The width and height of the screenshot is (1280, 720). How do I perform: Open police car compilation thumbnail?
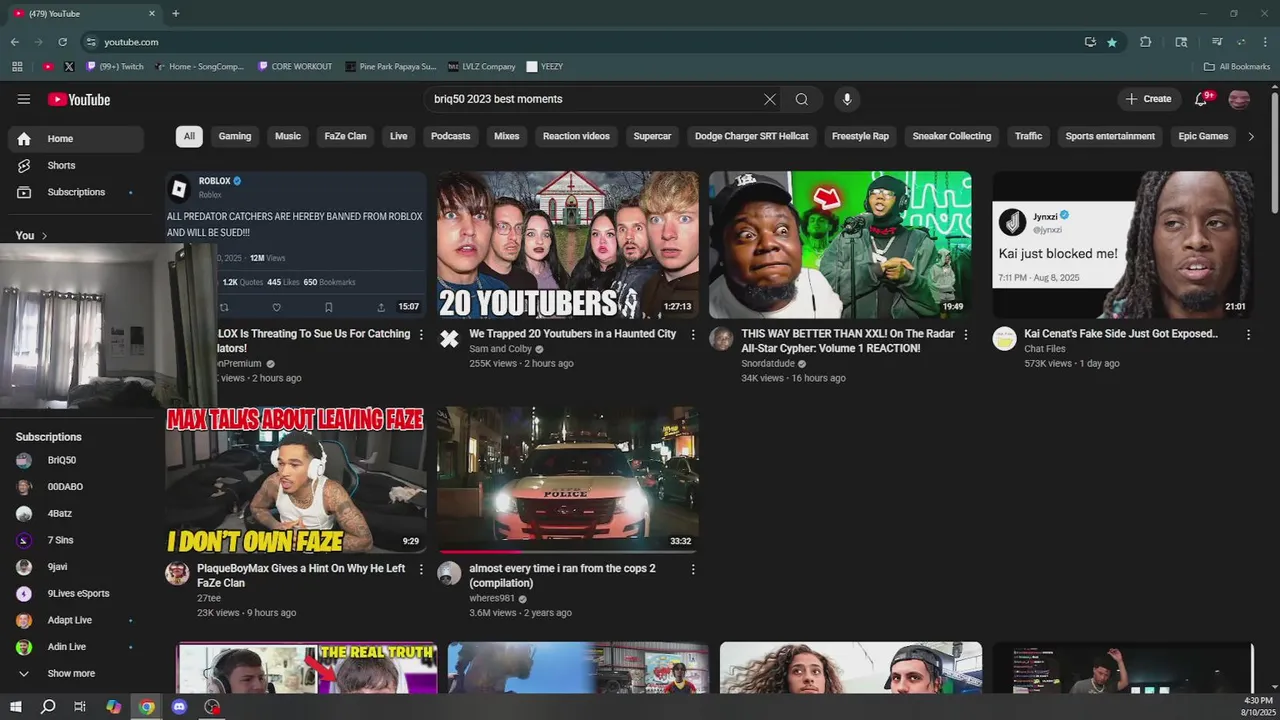(x=568, y=479)
